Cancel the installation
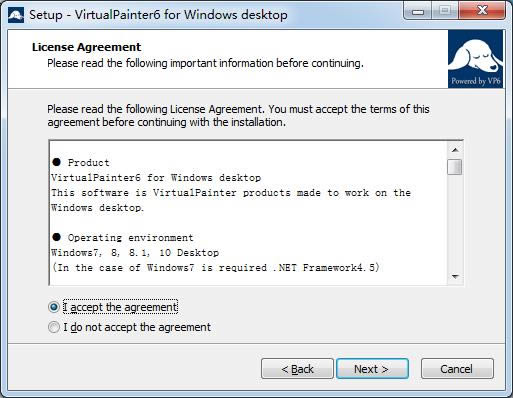Image resolution: width=513 pixels, height=398 pixels. [x=457, y=369]
